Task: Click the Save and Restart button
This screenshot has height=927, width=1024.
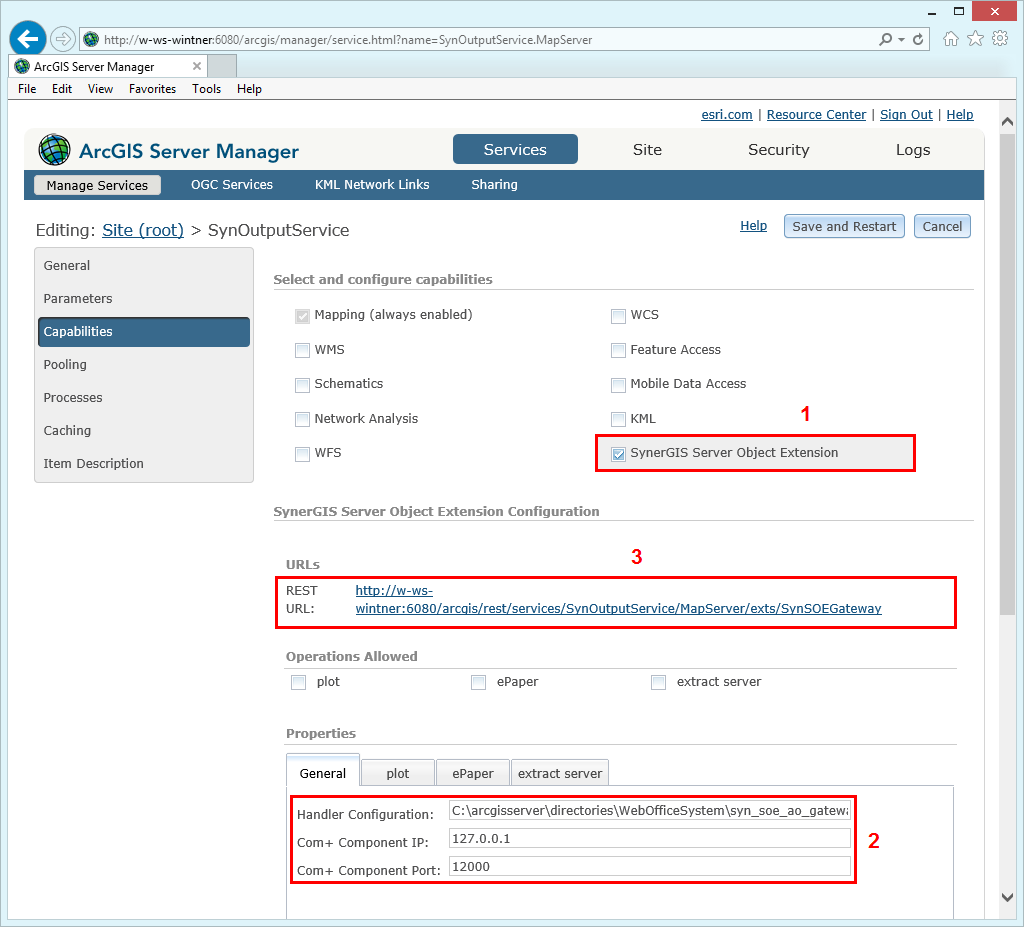Action: pos(843,225)
